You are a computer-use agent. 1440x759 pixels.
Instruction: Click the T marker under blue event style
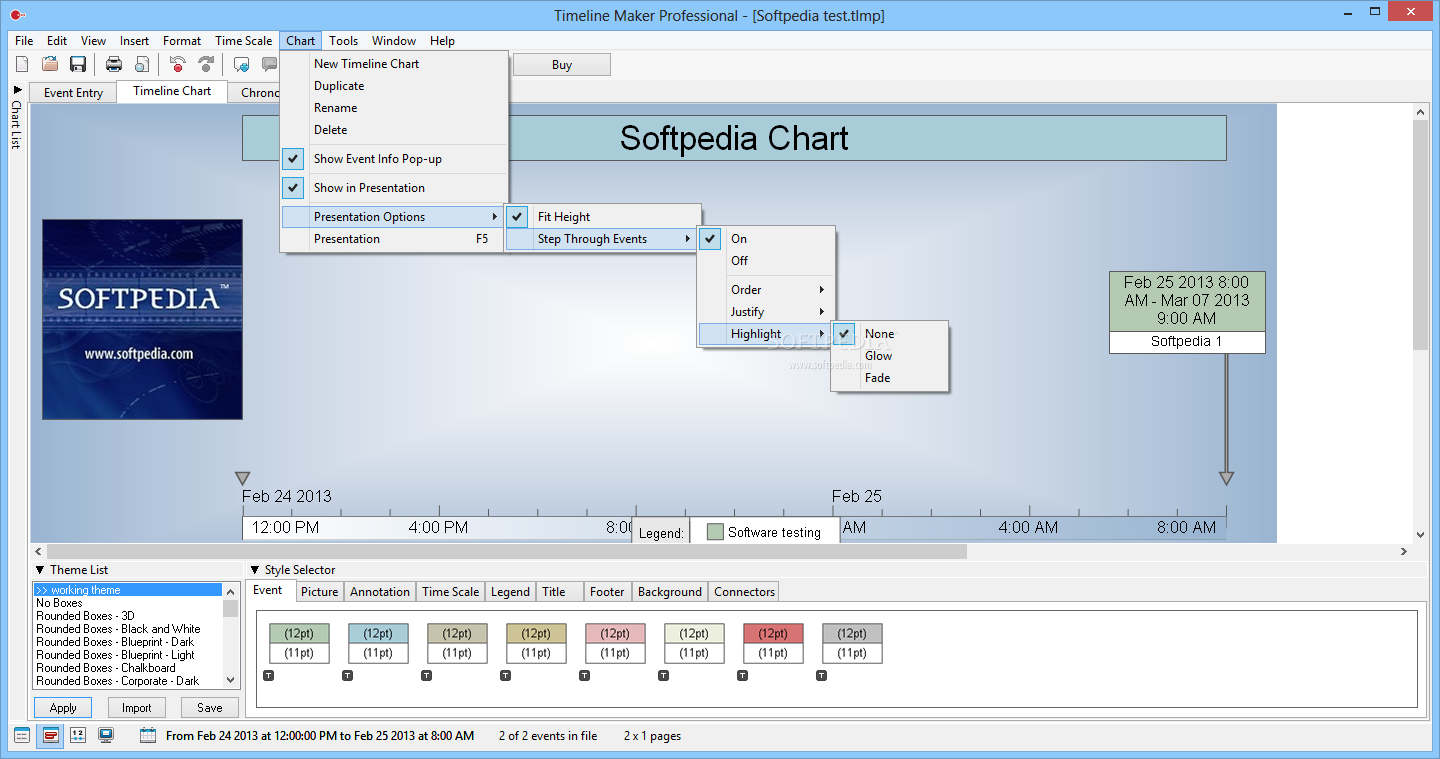(347, 676)
